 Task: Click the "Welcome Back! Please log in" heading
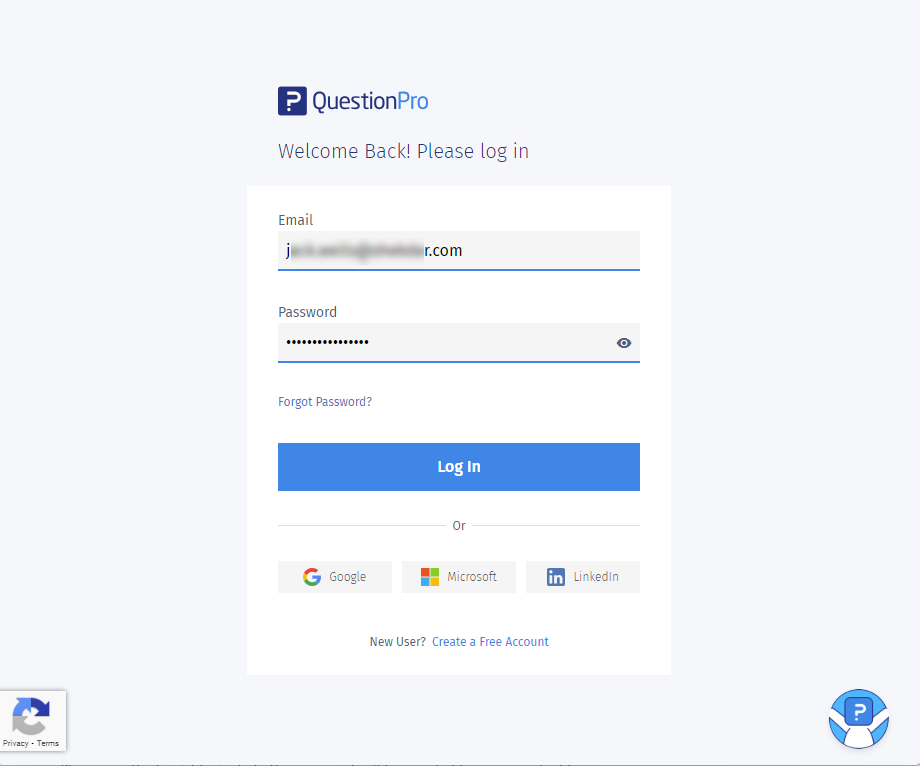[404, 151]
